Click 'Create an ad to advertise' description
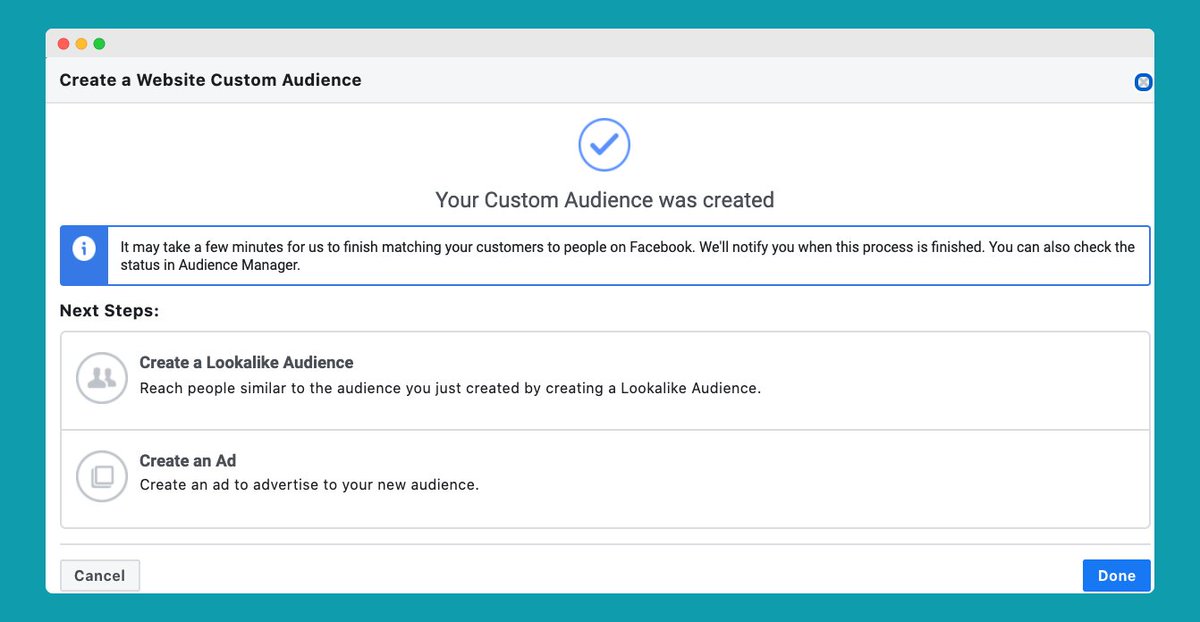The width and height of the screenshot is (1200, 622). click(x=309, y=485)
